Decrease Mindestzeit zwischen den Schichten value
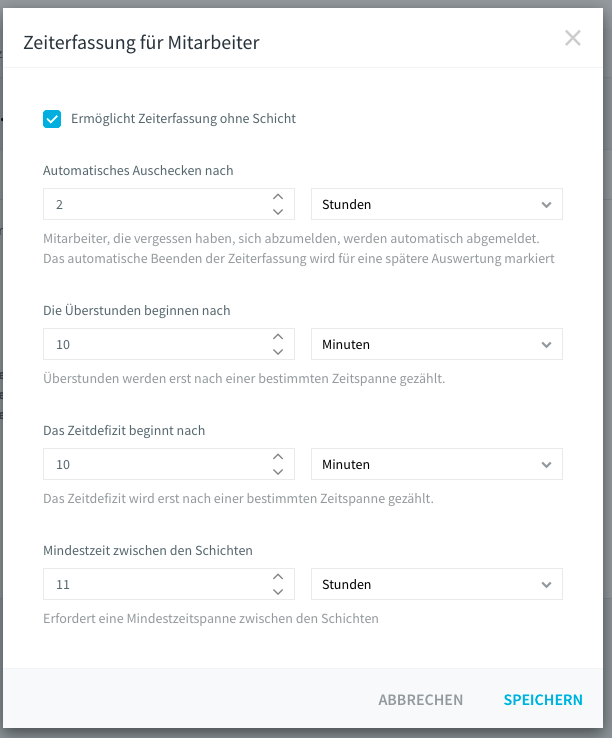Image resolution: width=612 pixels, height=738 pixels. pyautogui.click(x=278, y=592)
